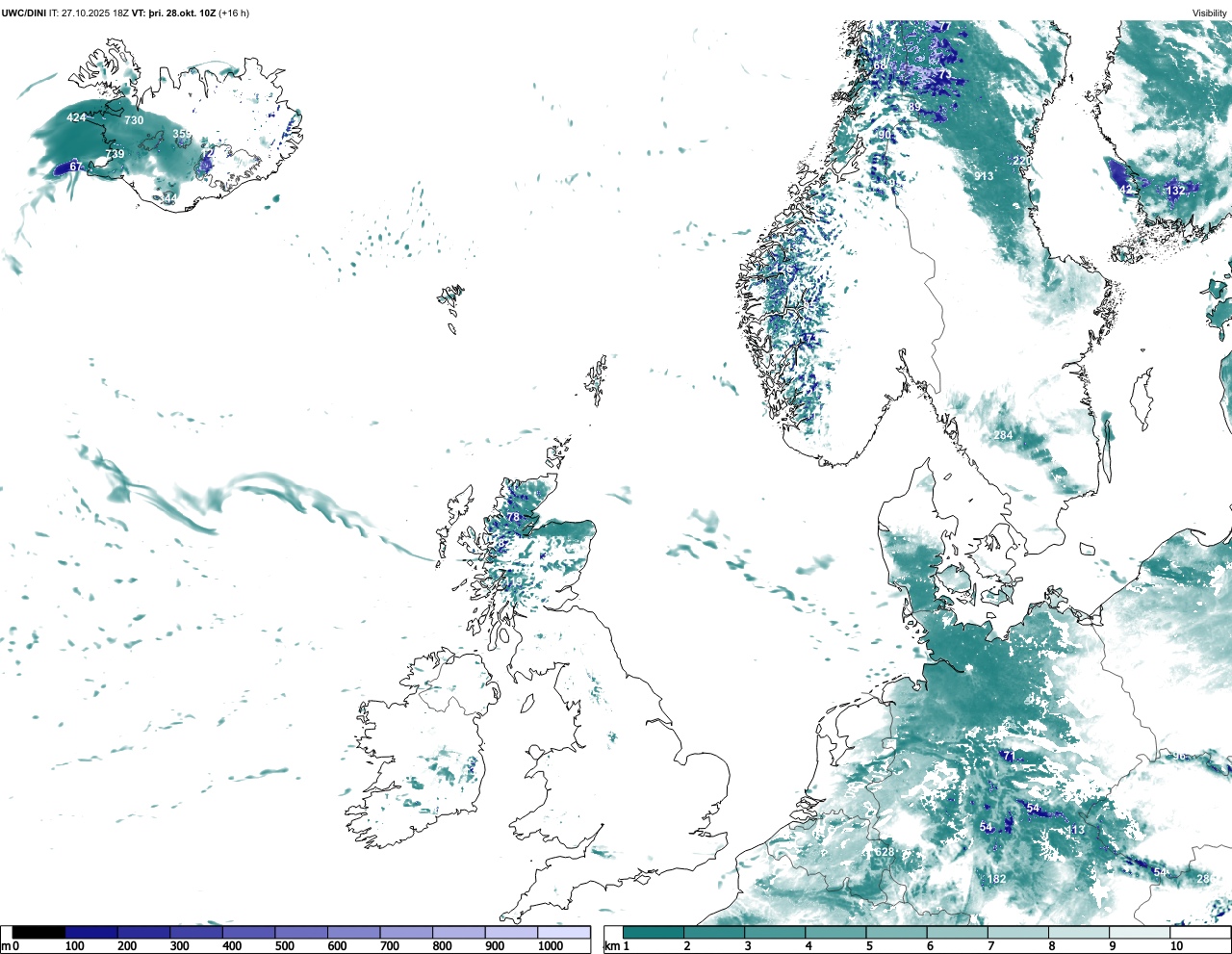This screenshot has height=954, width=1232.
Task: Click the "132" value over southern Finland
Action: point(1176,191)
